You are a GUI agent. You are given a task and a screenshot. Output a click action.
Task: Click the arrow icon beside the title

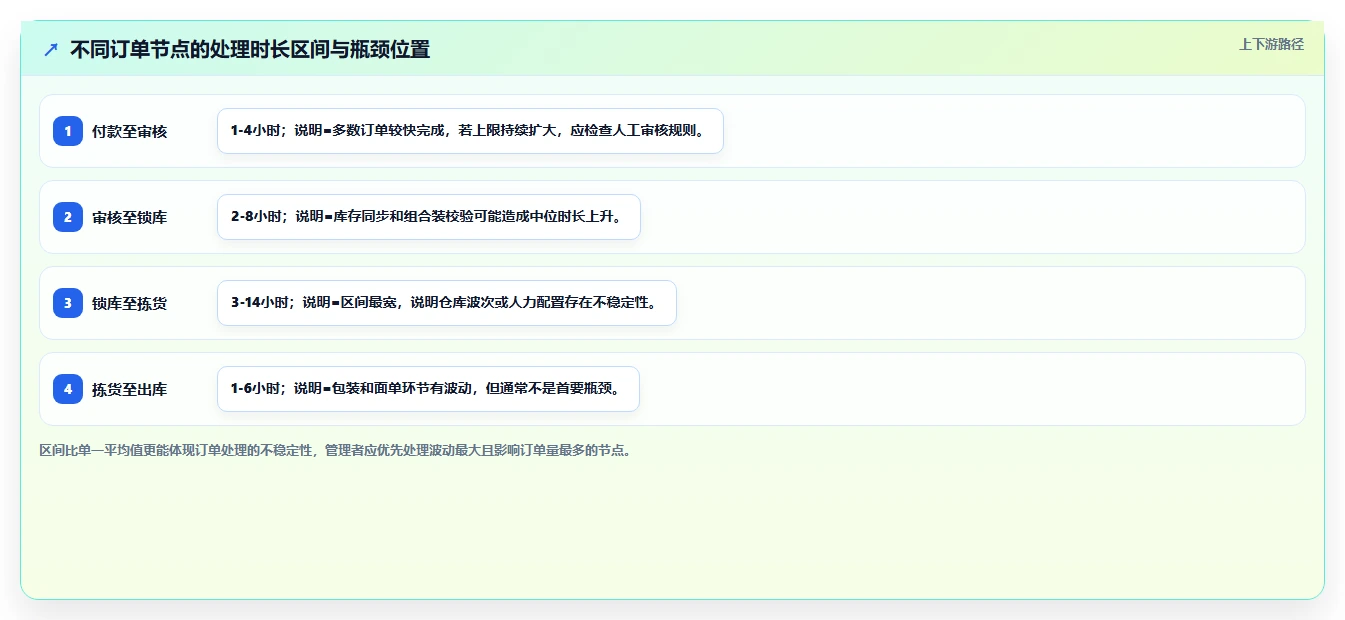(x=51, y=49)
